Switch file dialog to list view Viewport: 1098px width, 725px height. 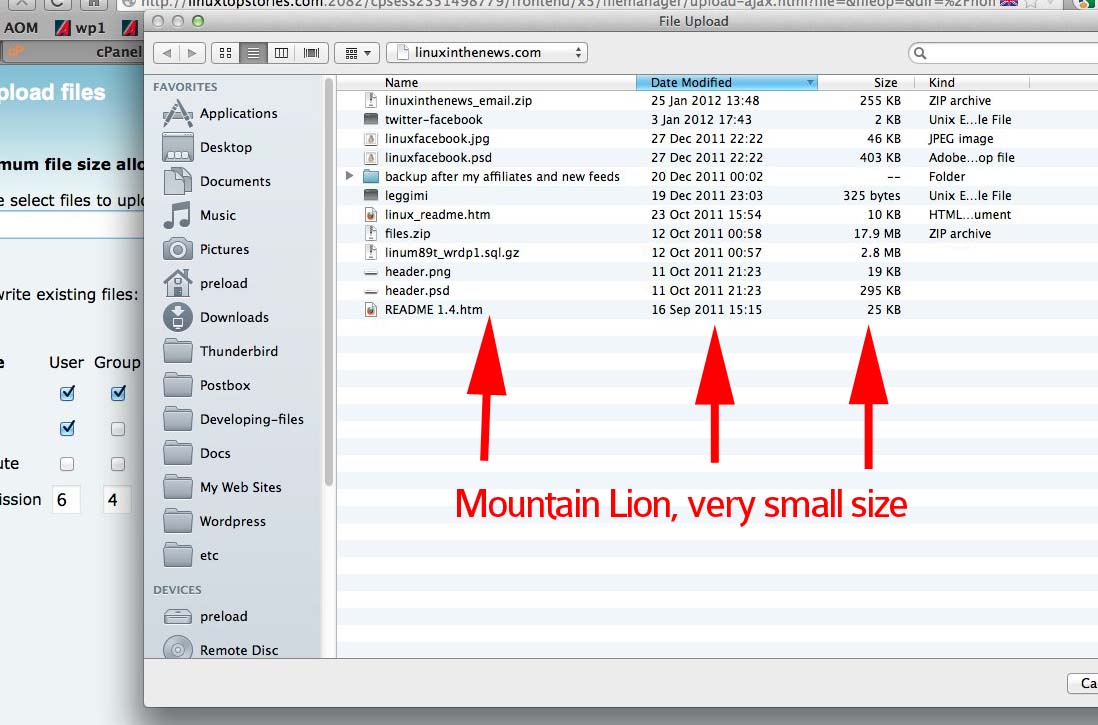click(253, 53)
